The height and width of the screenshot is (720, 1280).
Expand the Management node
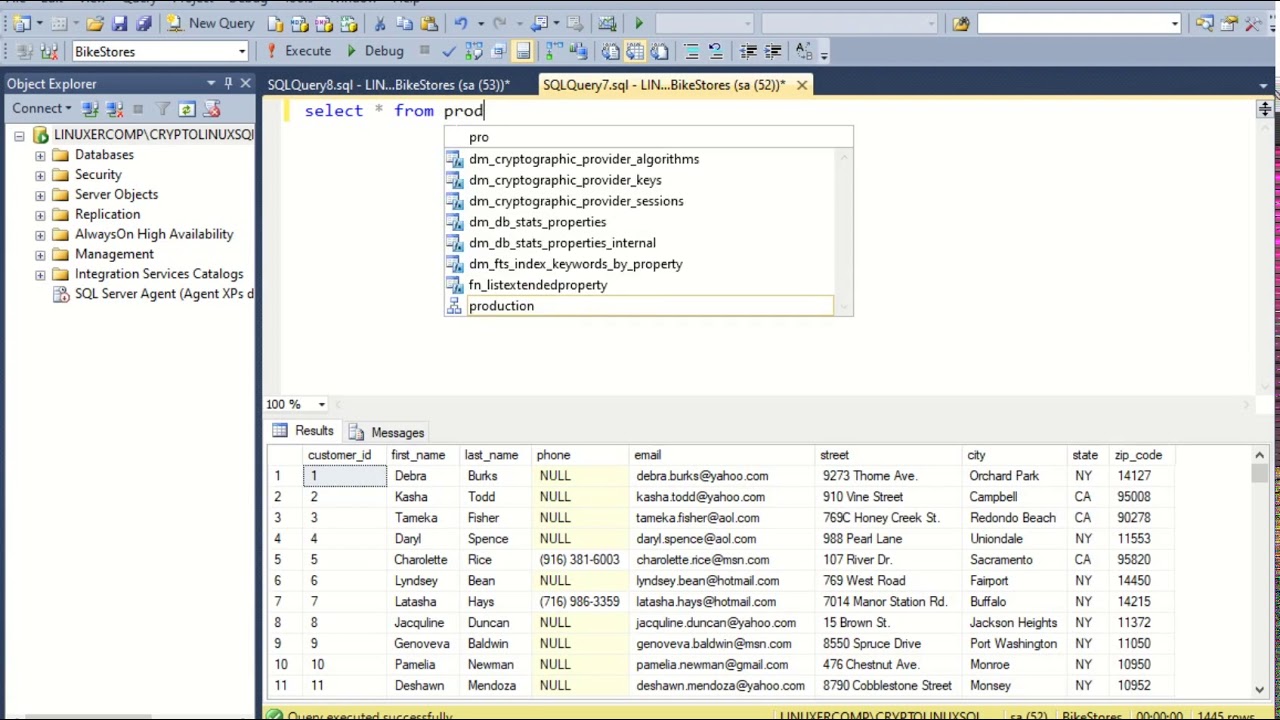pyautogui.click(x=40, y=255)
